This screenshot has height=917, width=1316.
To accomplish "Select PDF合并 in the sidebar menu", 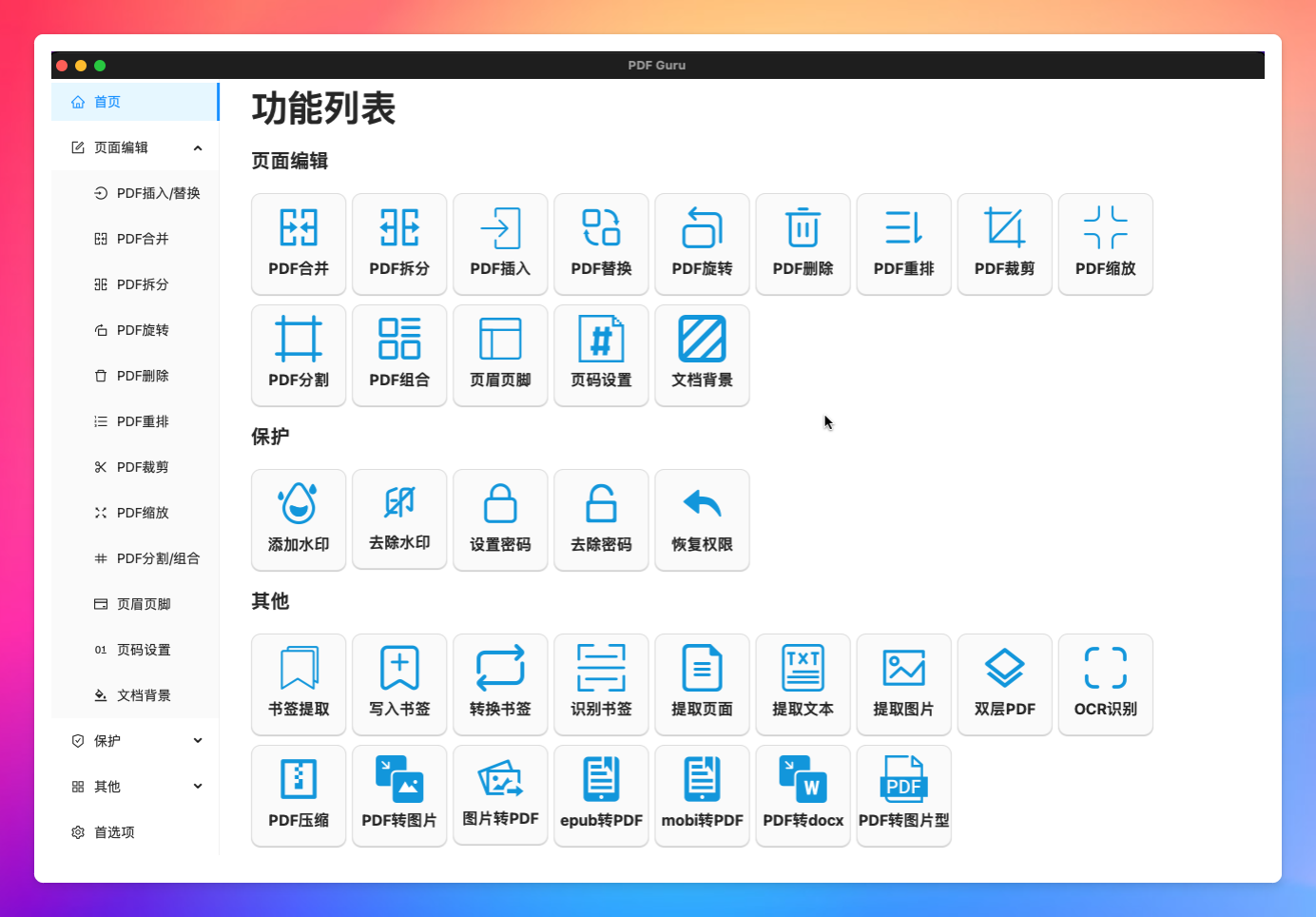I will (x=135, y=239).
